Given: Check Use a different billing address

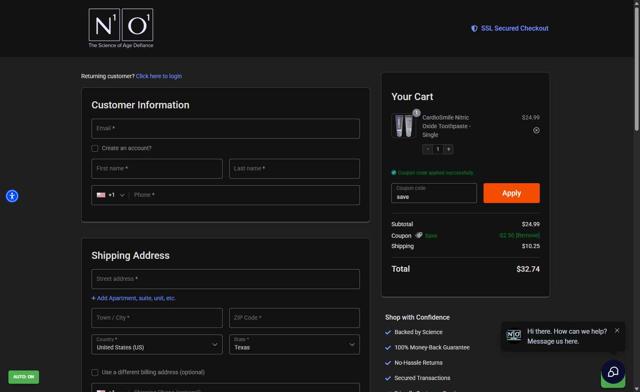Looking at the screenshot, I should click(x=95, y=372).
